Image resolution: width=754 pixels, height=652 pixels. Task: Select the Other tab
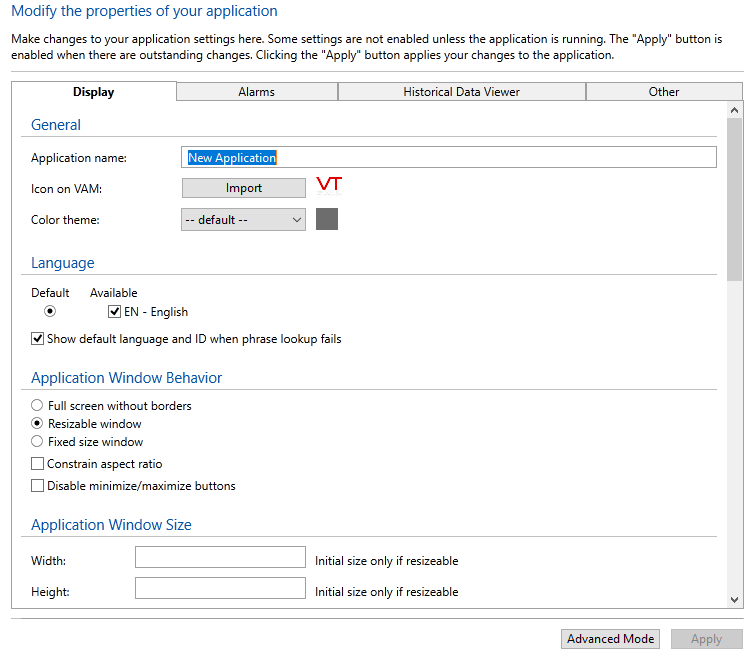pyautogui.click(x=663, y=92)
